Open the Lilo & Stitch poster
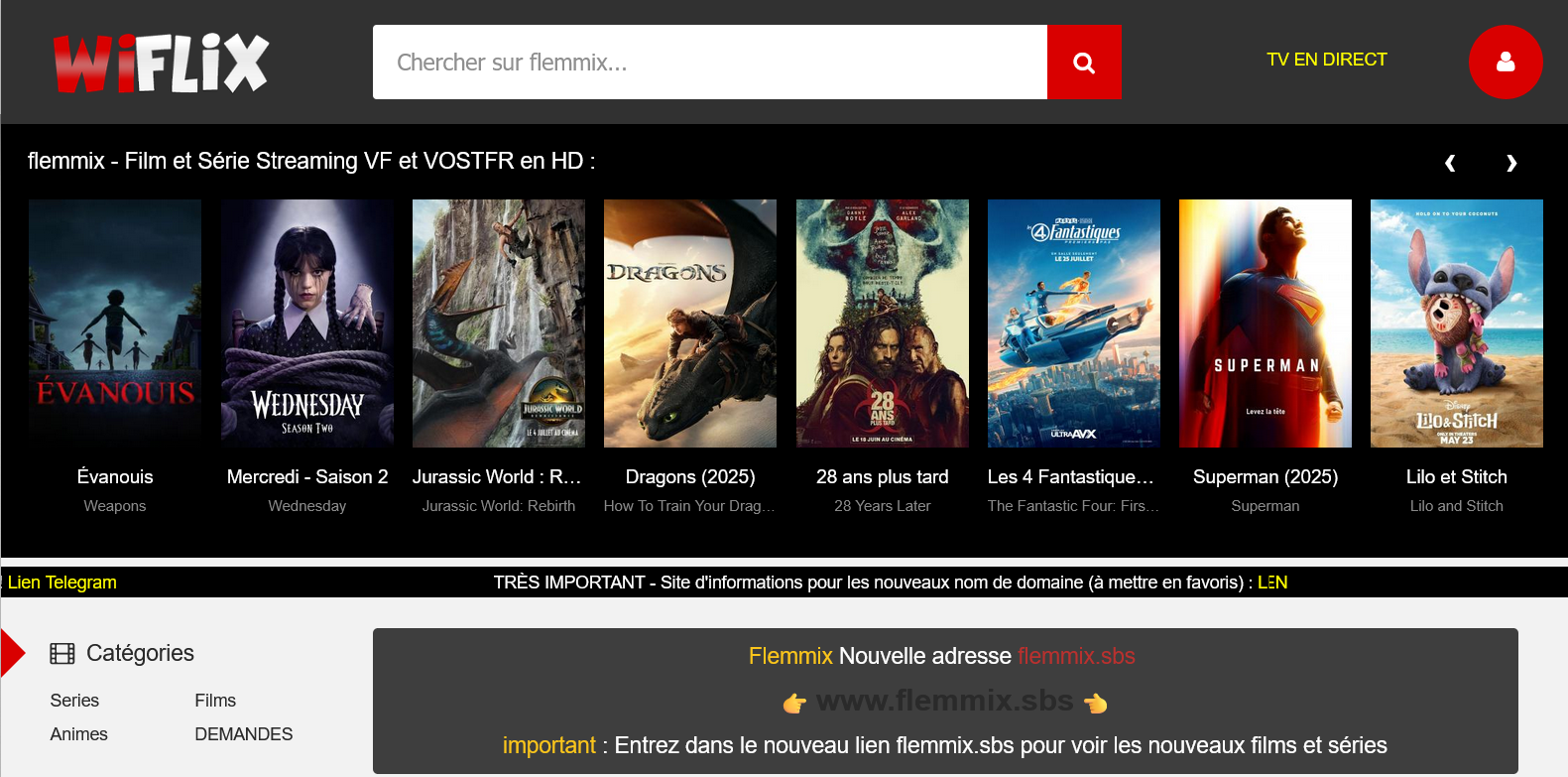Screen dimensions: 1568x777 pyautogui.click(x=1457, y=324)
